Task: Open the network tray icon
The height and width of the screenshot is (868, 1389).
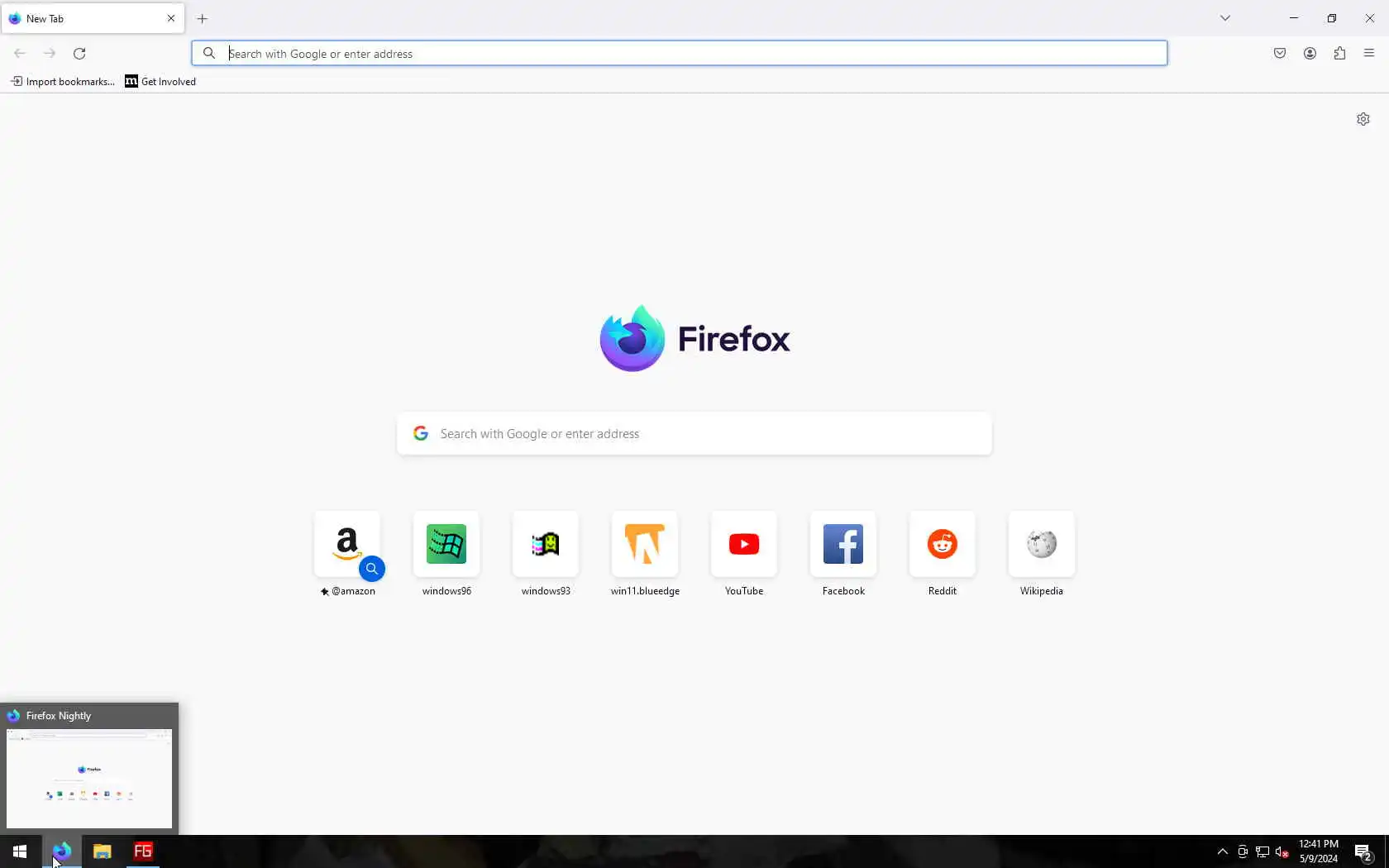Action: [1263, 851]
